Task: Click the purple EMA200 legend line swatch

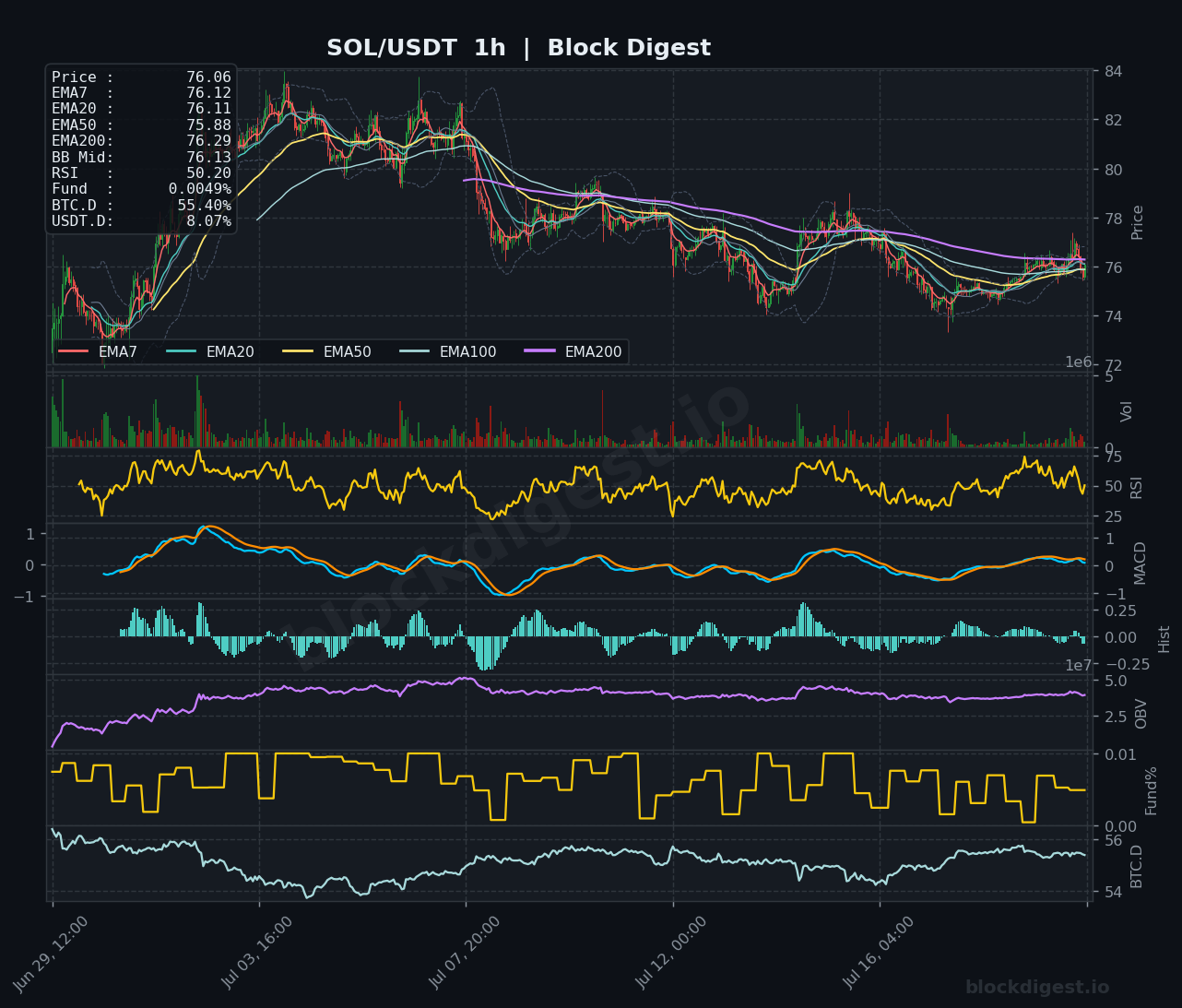Action: (x=540, y=351)
